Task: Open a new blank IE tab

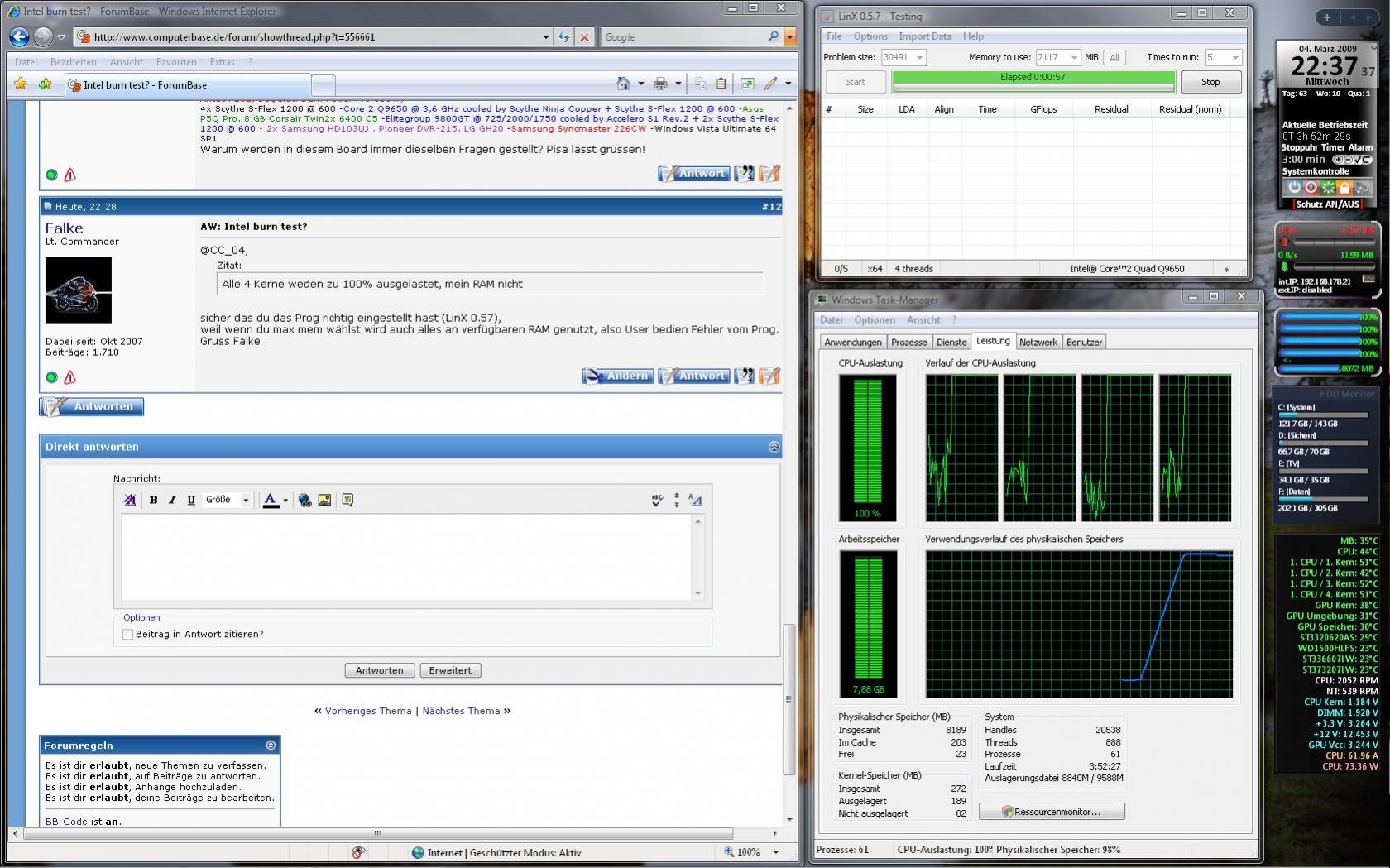Action: (324, 84)
